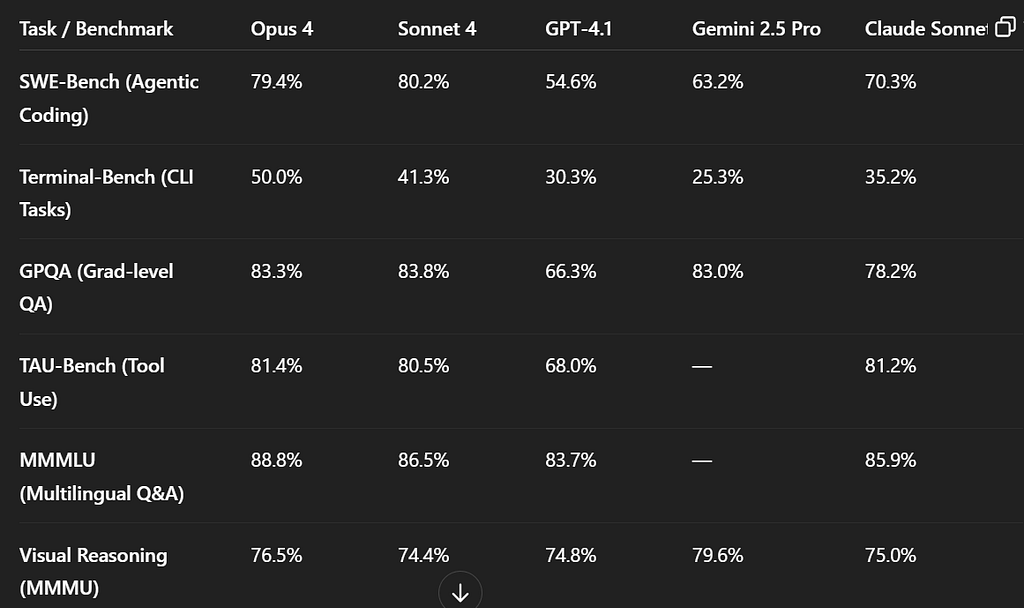Viewport: 1024px width, 608px height.
Task: Click the Claude Sonnet column header
Action: (x=926, y=29)
